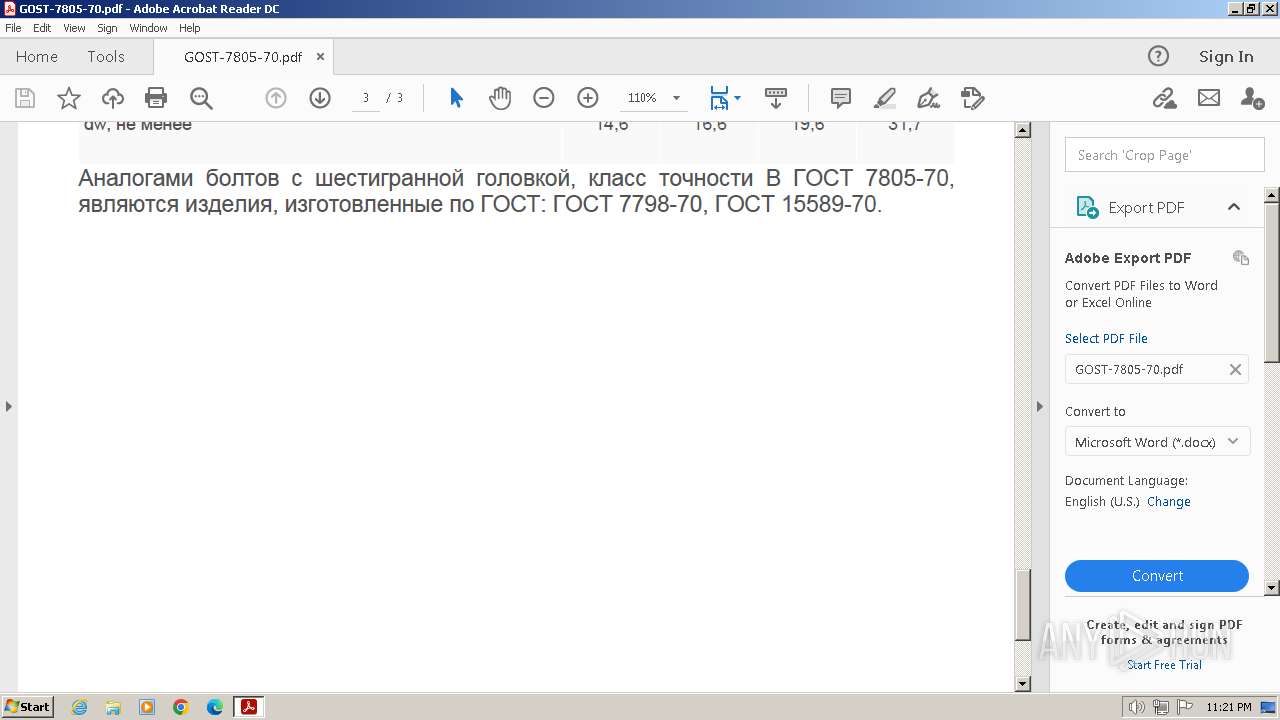Image resolution: width=1280 pixels, height=720 pixels.
Task: Collapse the right tools pane
Action: click(x=1039, y=406)
